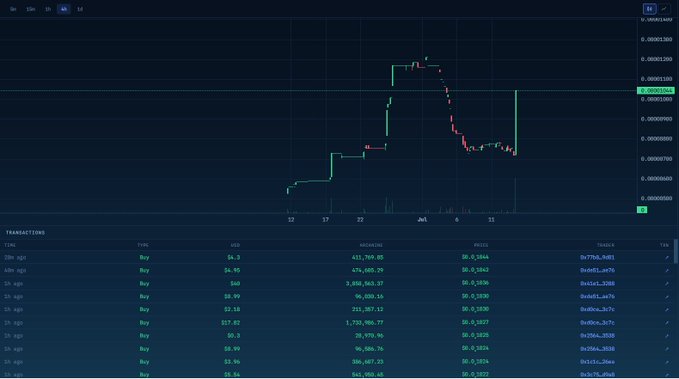Click the 22 date label on time axis

(x=360, y=220)
